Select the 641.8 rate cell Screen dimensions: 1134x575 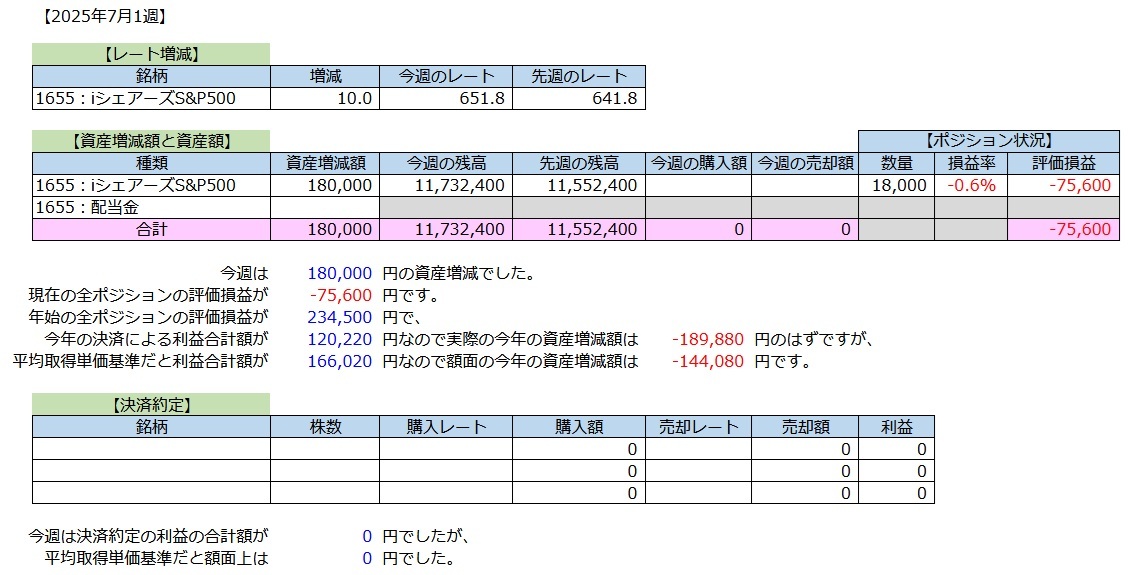pyautogui.click(x=579, y=98)
